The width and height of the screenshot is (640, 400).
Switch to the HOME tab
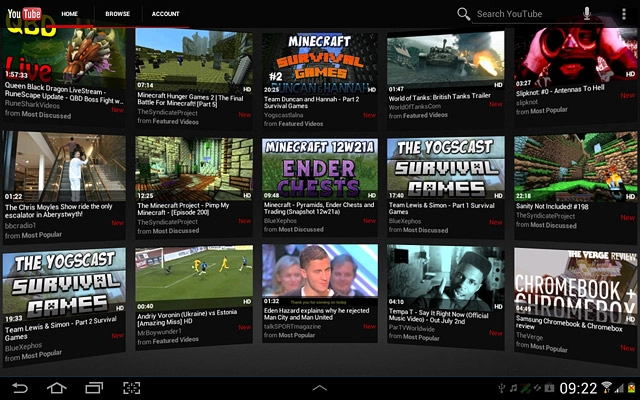click(69, 15)
